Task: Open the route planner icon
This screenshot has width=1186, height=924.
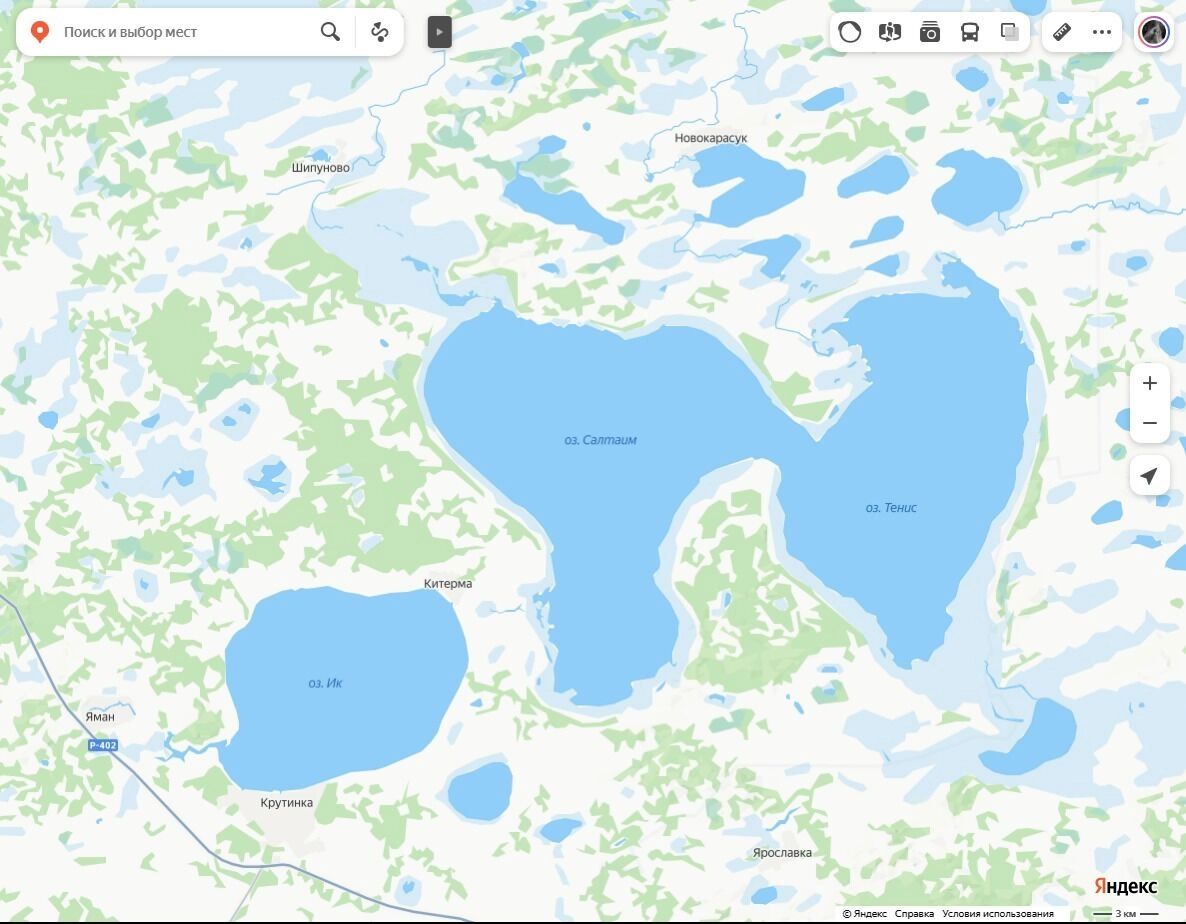Action: [x=380, y=32]
